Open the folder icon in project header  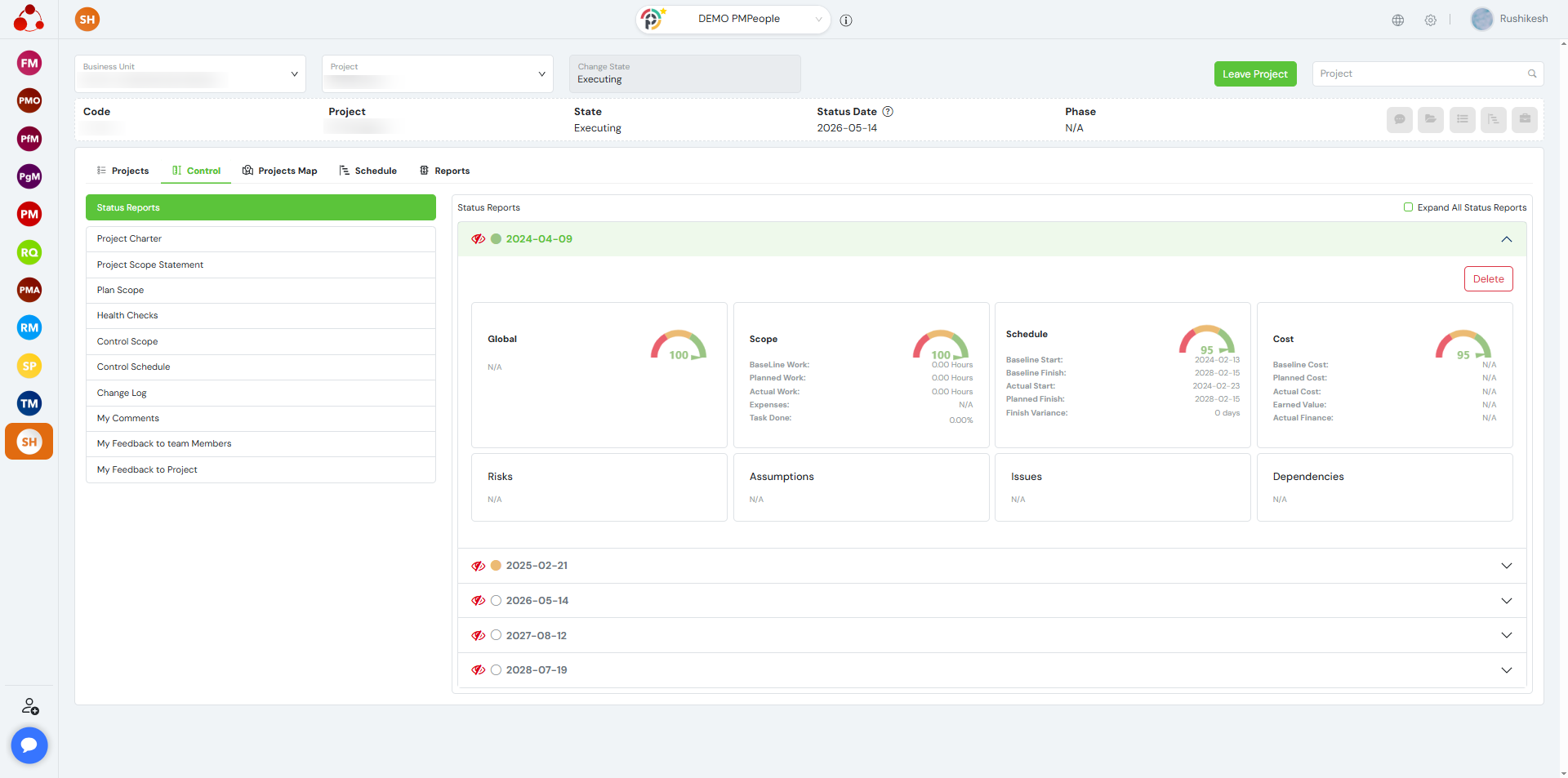tap(1430, 119)
